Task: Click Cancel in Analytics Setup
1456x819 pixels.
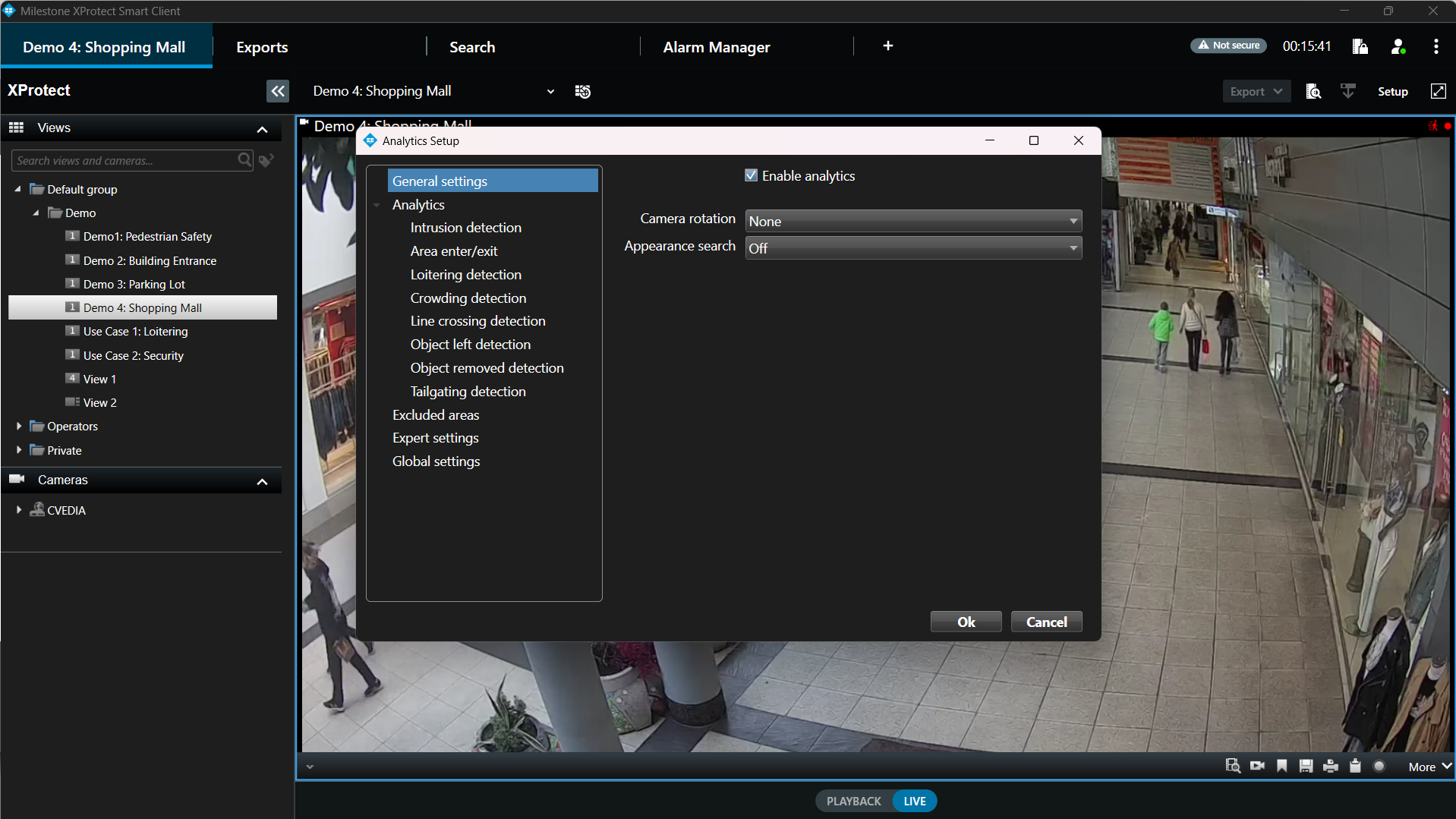Action: pyautogui.click(x=1046, y=622)
